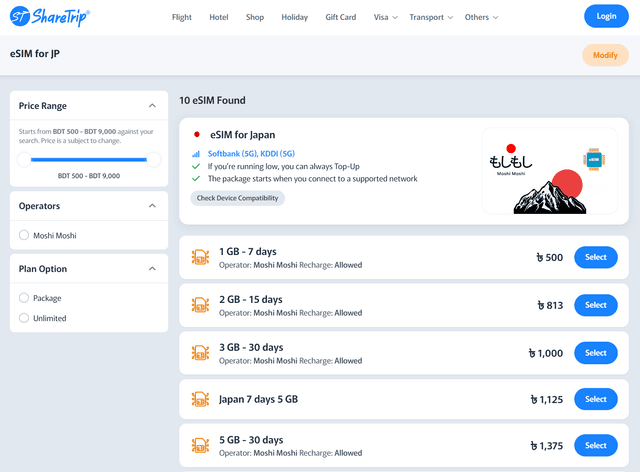
Task: Click the eSIM chip icon in the banner image
Action: pos(594,159)
